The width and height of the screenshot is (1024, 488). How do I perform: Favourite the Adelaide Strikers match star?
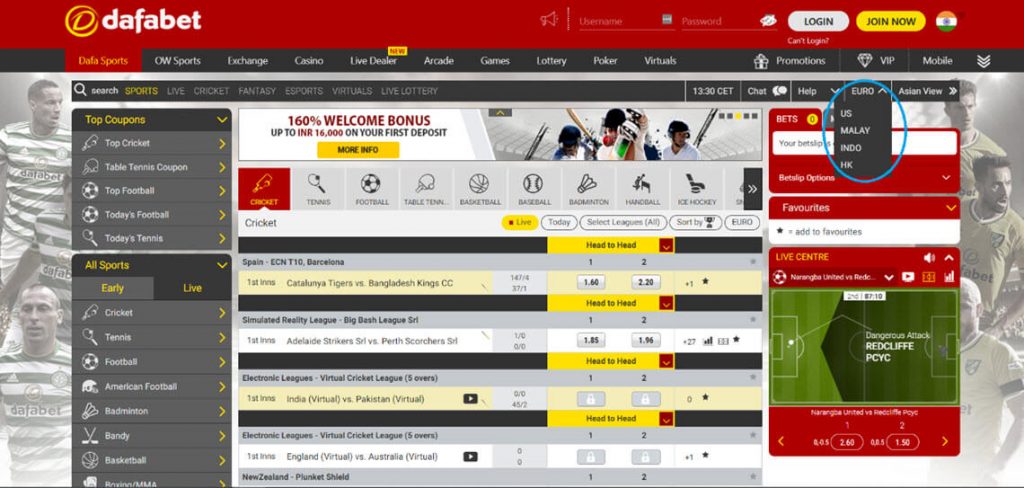[x=737, y=340]
